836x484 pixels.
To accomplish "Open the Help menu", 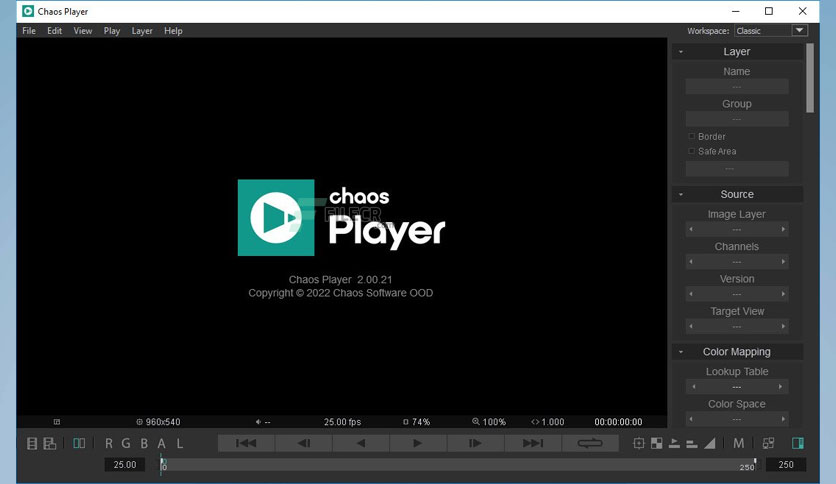I will [x=173, y=31].
